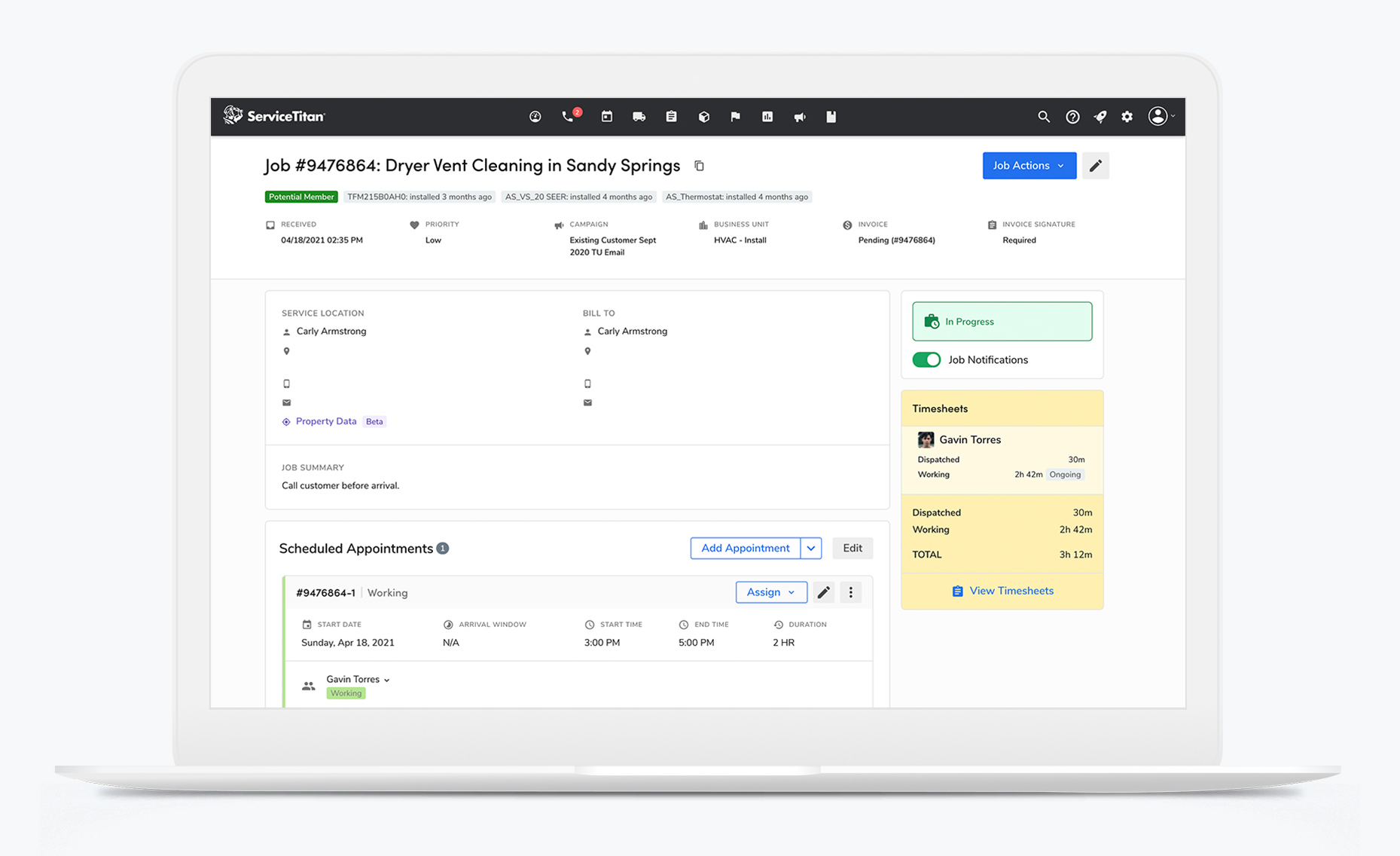Open Carly Armstrong under Service Location

[331, 332]
